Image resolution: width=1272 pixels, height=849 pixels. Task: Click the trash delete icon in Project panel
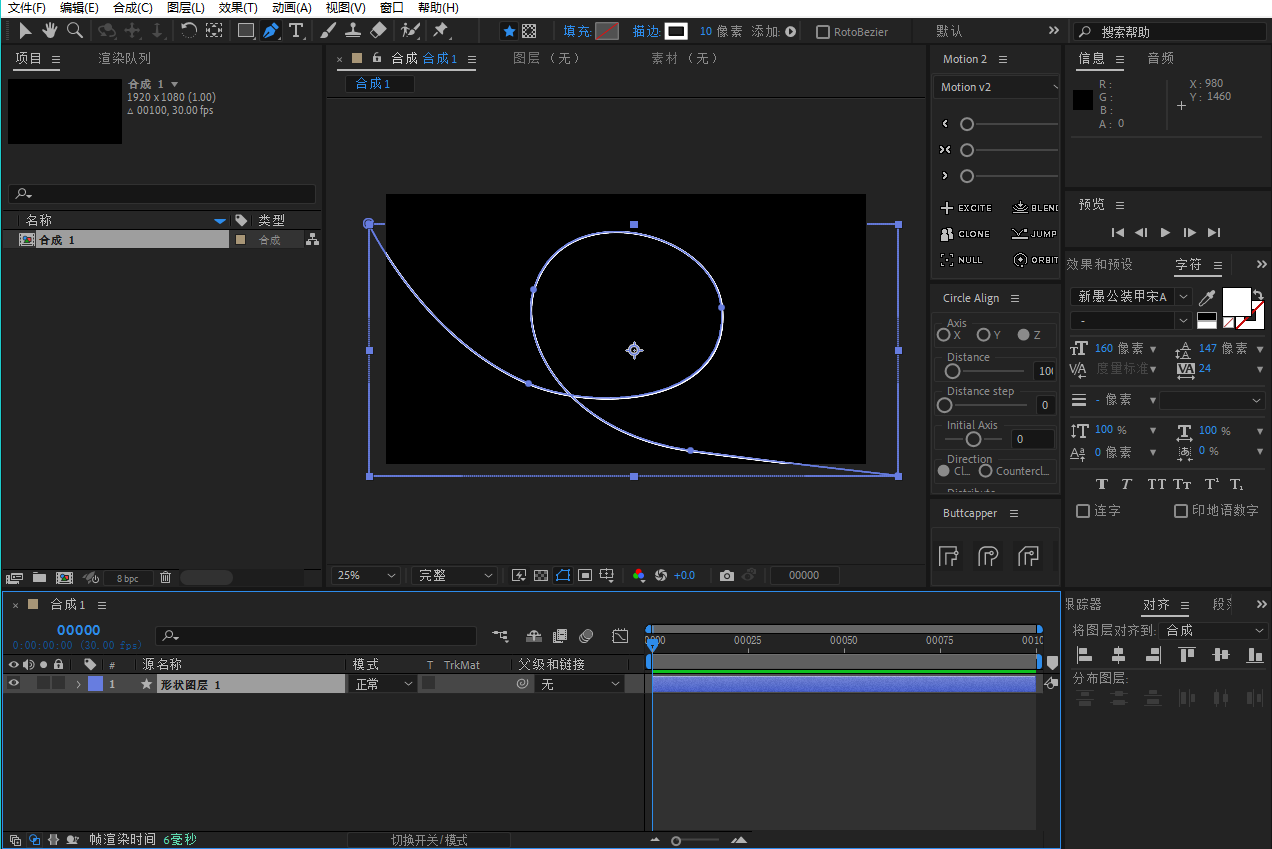tap(166, 577)
